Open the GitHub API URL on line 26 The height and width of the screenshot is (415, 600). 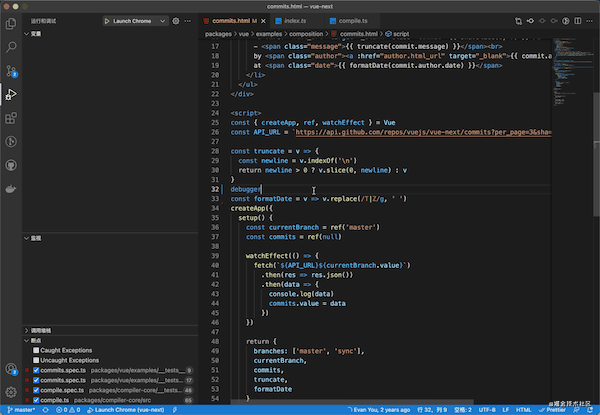(423, 132)
